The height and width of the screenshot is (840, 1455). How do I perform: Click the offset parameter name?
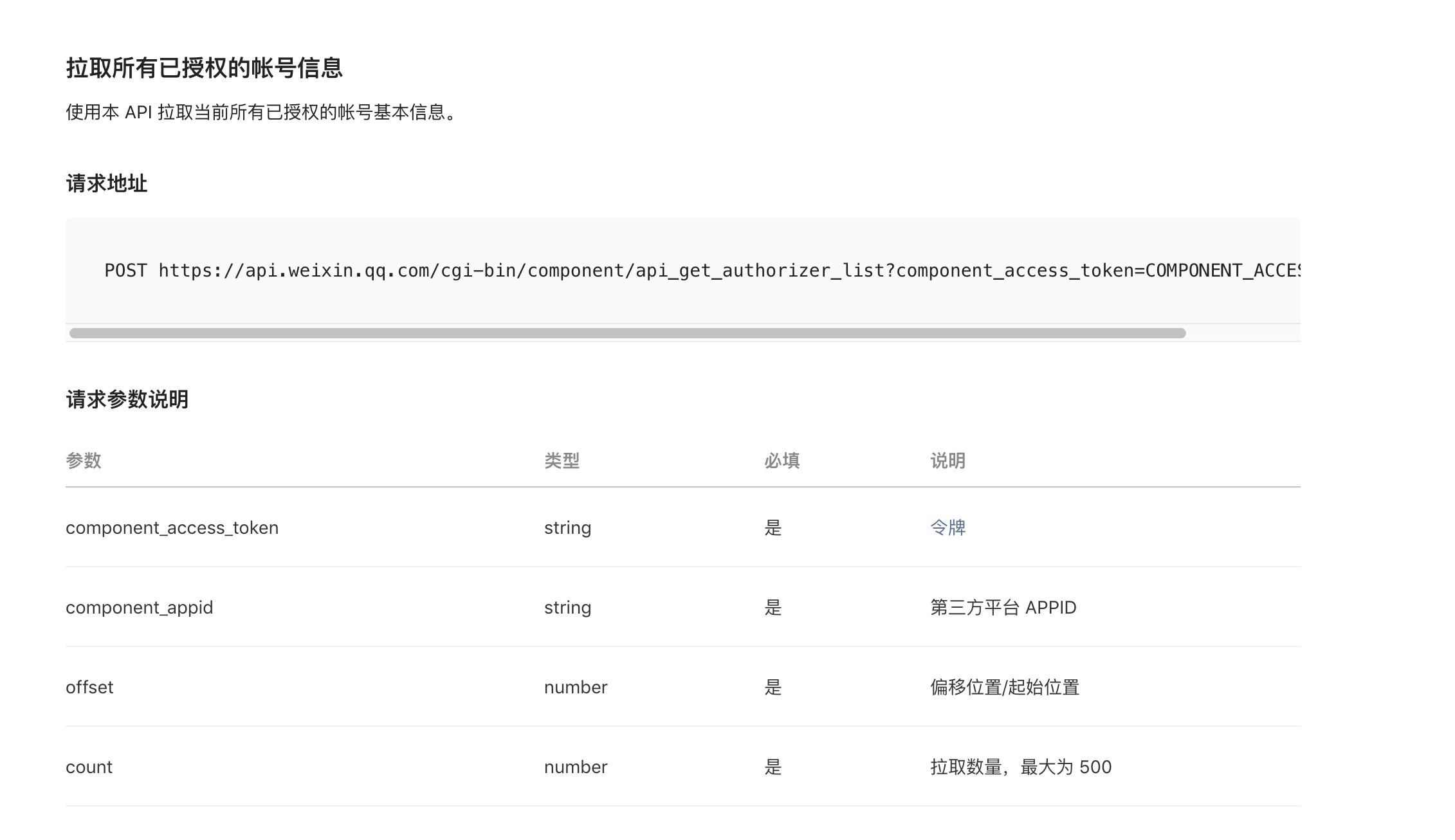coord(89,687)
